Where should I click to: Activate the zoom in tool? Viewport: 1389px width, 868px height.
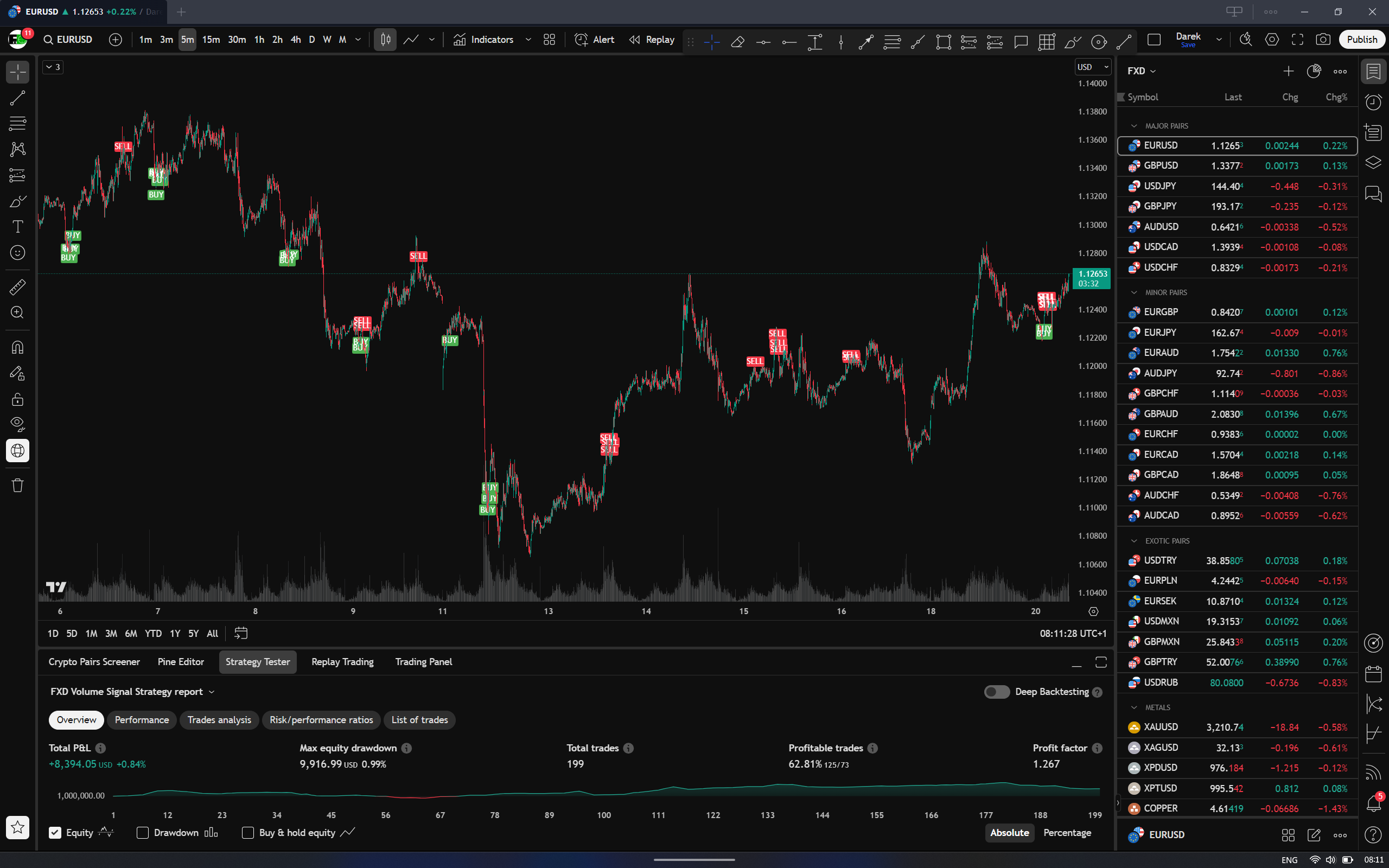(18, 312)
